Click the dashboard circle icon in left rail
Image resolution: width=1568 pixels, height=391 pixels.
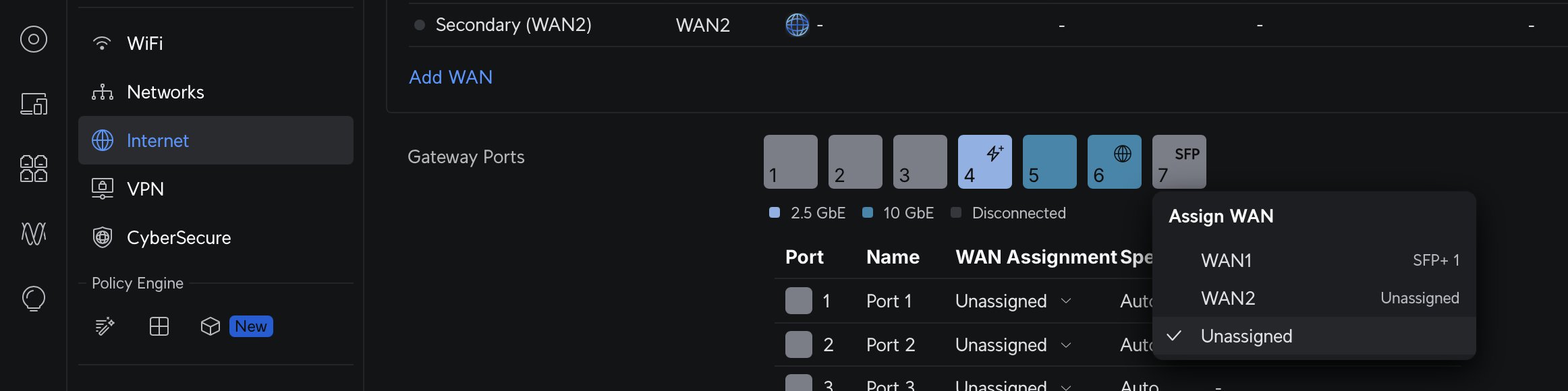coord(34,39)
